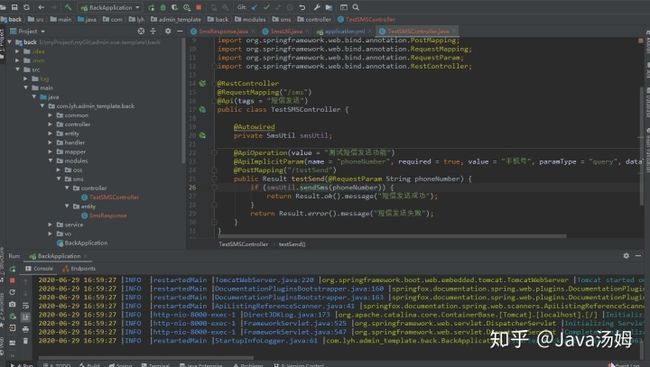Viewport: 650px width, 367px height.
Task: Collapse the 'main' folder in tree
Action: 26,88
